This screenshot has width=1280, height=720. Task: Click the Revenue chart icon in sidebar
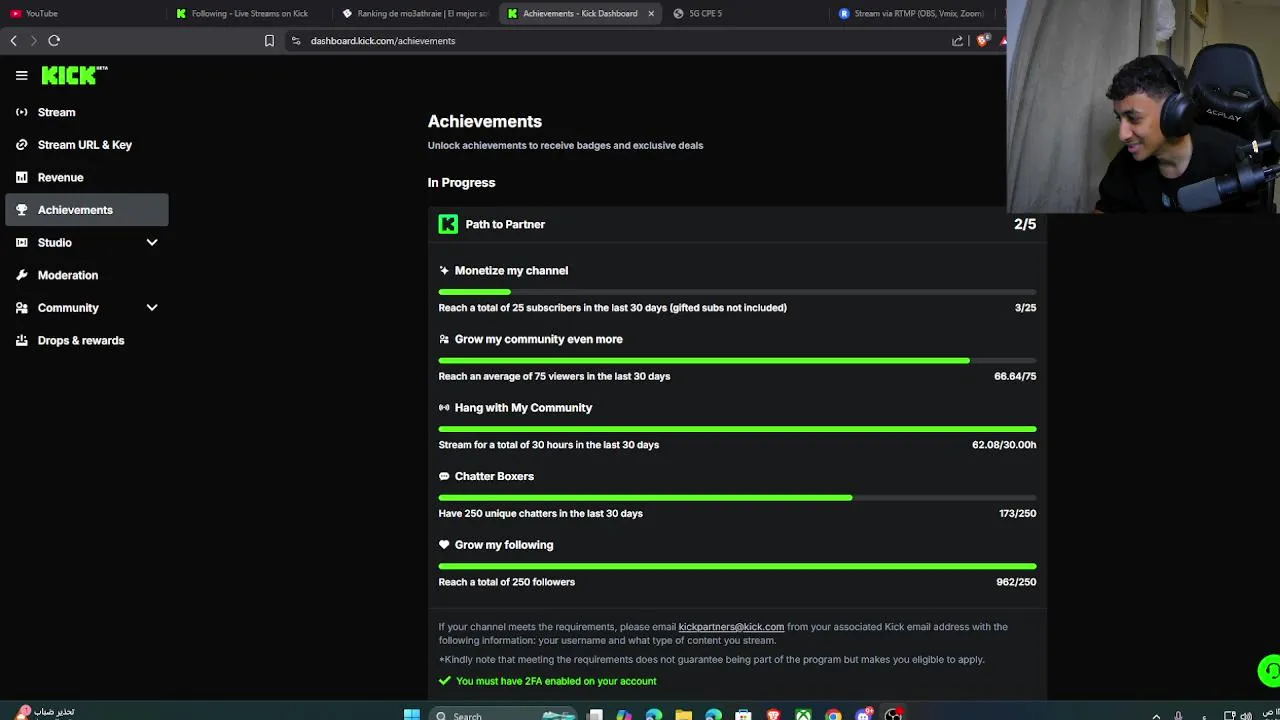[x=21, y=177]
